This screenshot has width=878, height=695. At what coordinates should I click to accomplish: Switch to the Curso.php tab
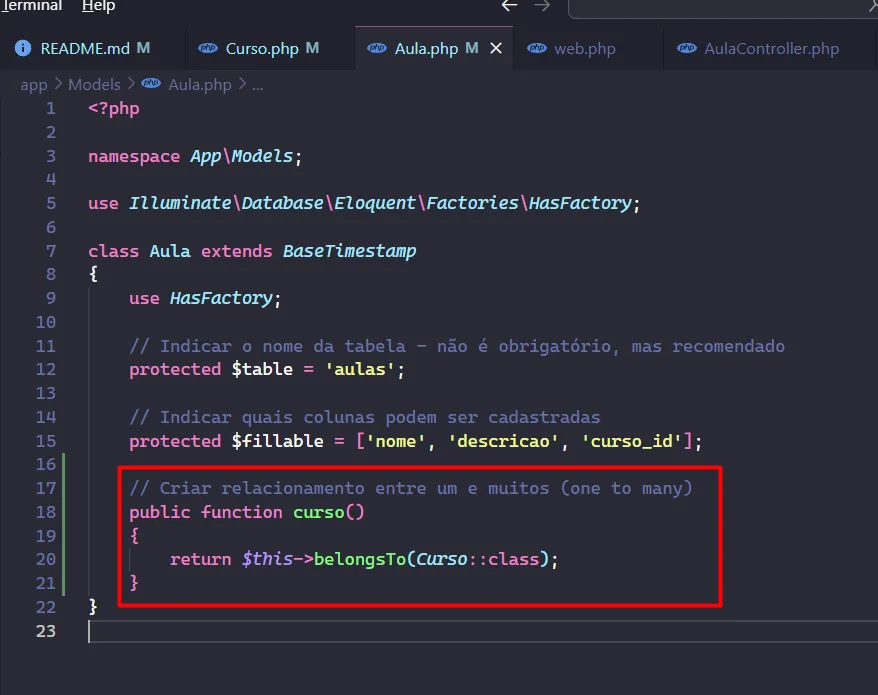(x=261, y=48)
